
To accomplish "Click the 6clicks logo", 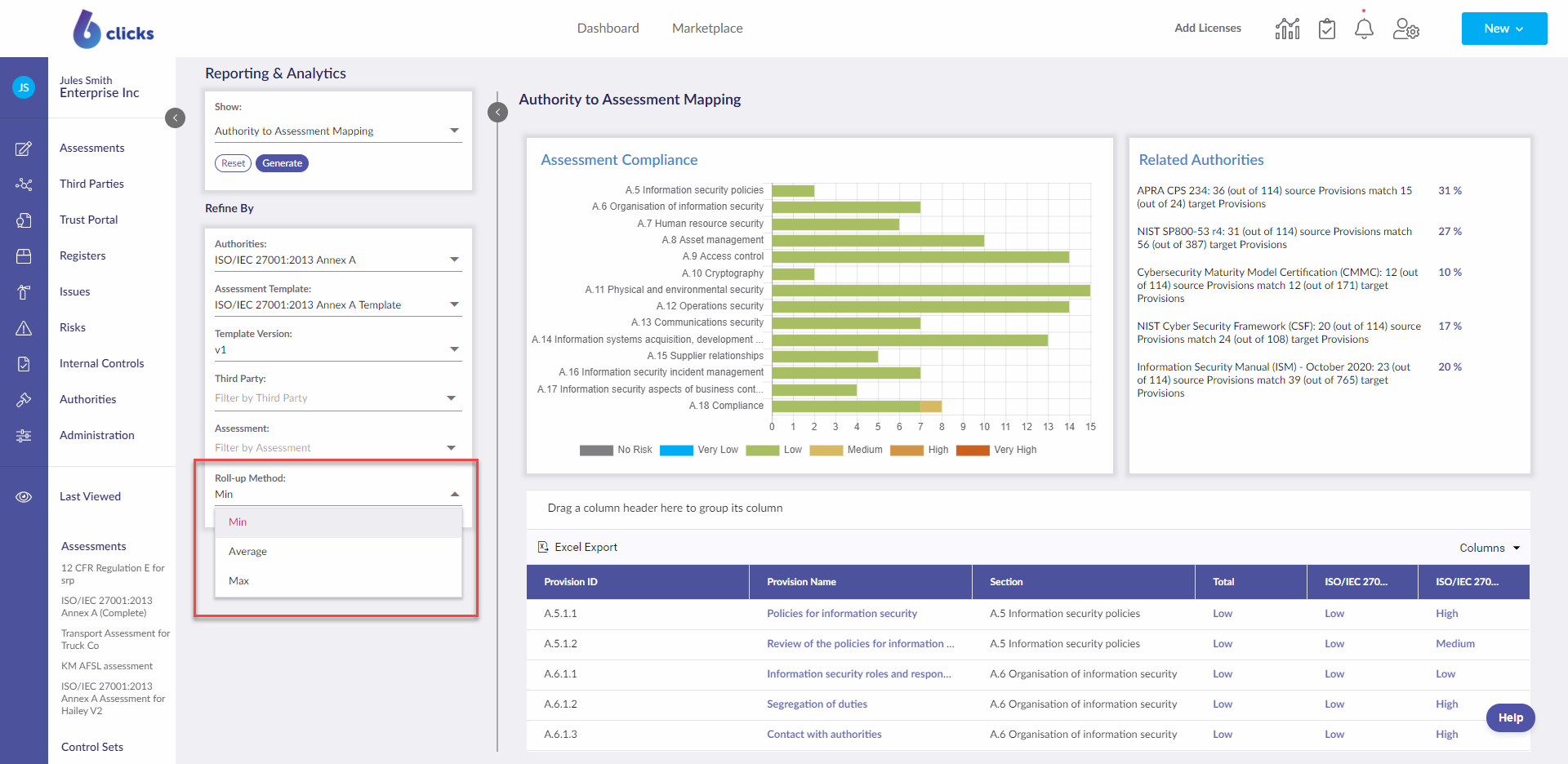I will (x=114, y=29).
